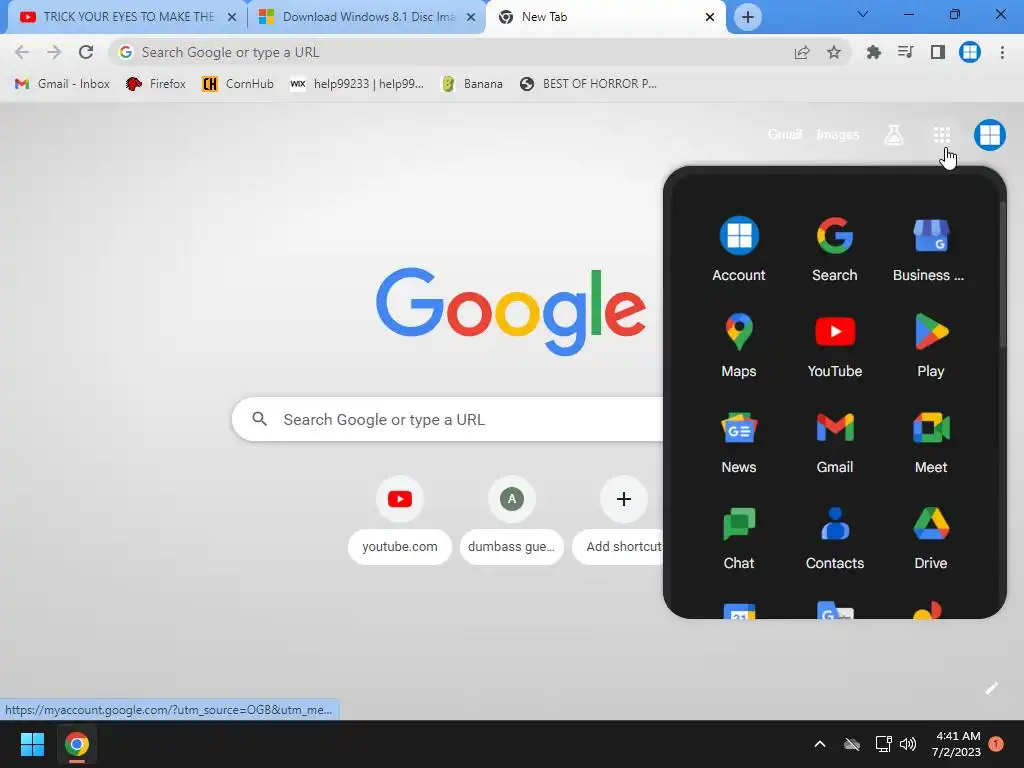The image size is (1024, 768).
Task: Toggle the Chrome side panel
Action: 937,52
